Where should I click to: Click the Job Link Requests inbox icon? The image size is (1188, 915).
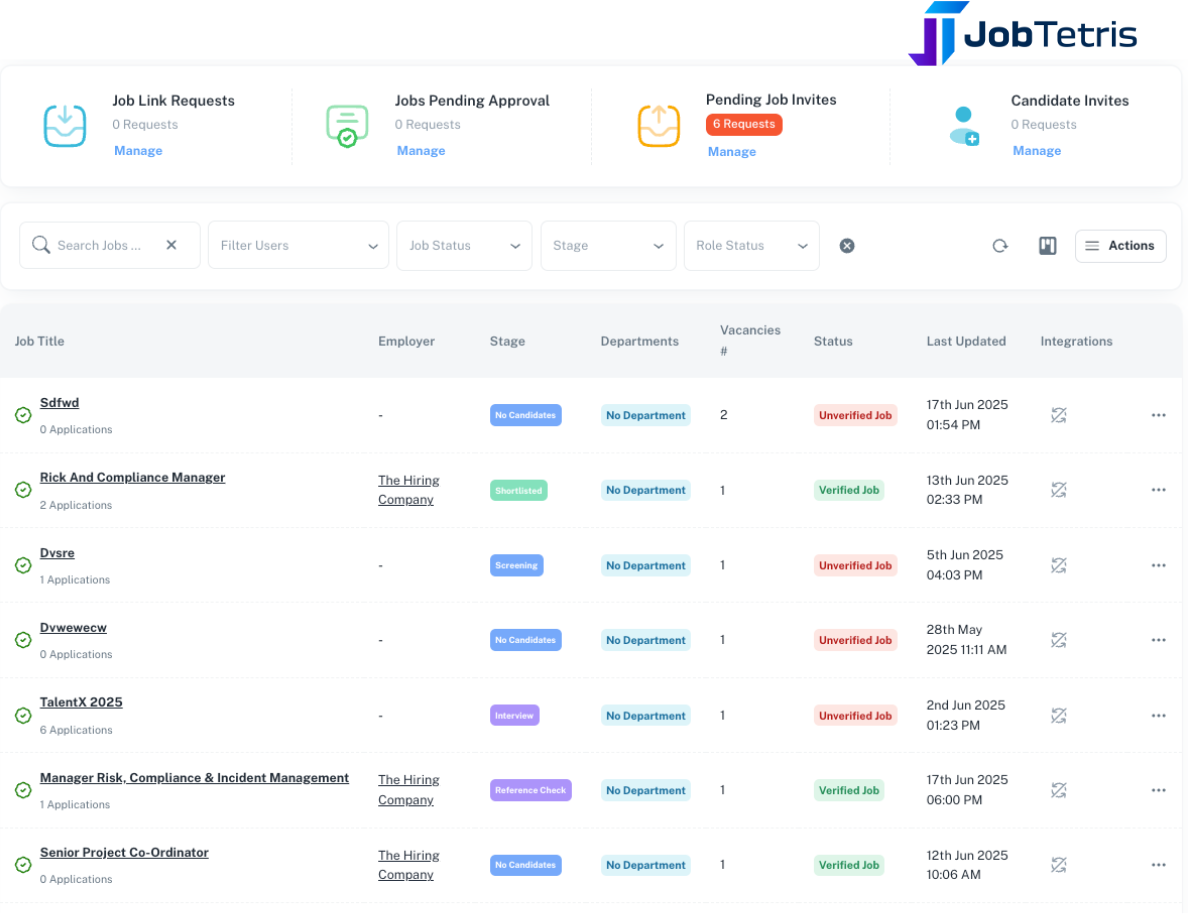64,126
